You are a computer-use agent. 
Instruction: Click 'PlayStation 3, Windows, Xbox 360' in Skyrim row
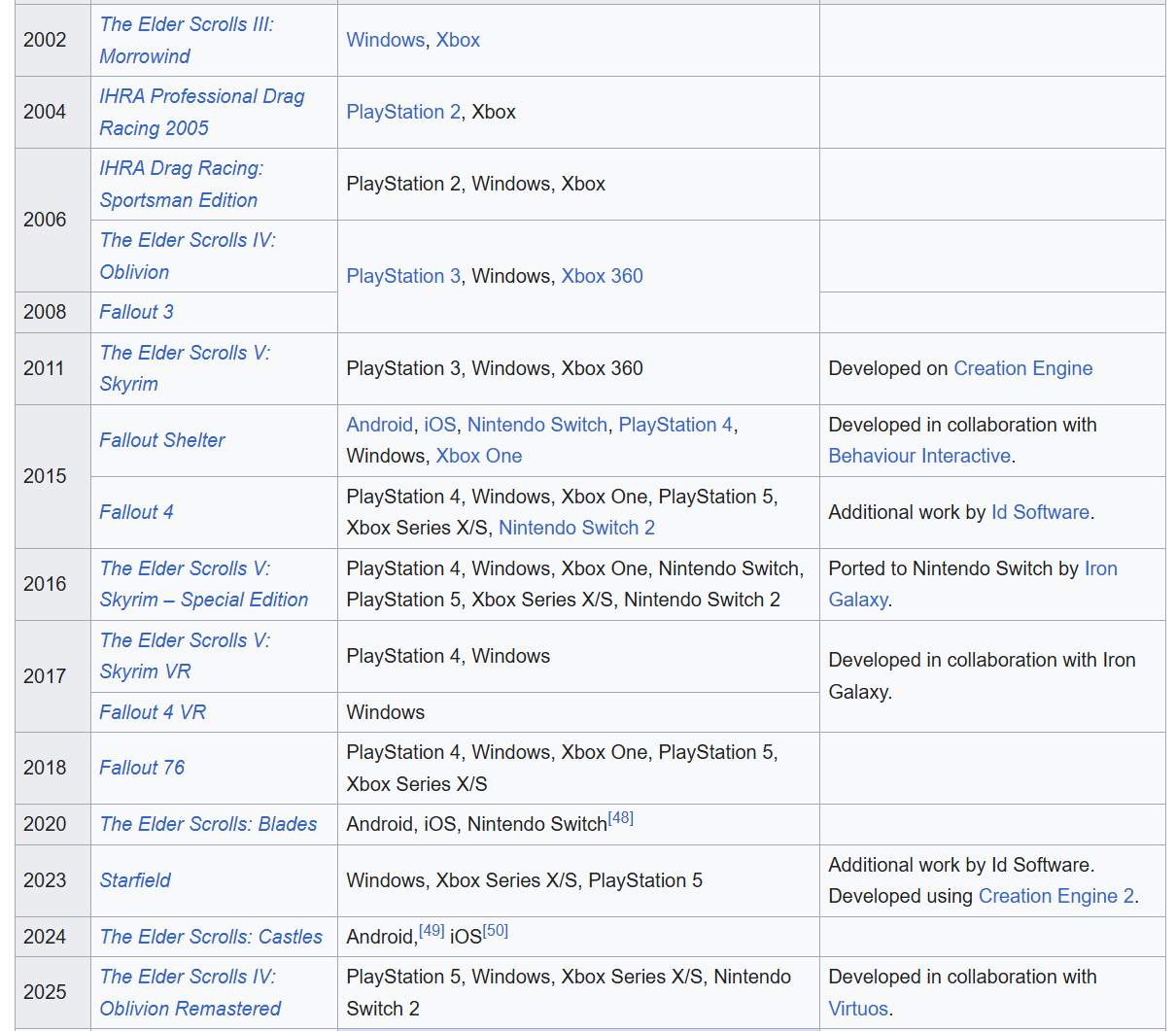point(495,368)
